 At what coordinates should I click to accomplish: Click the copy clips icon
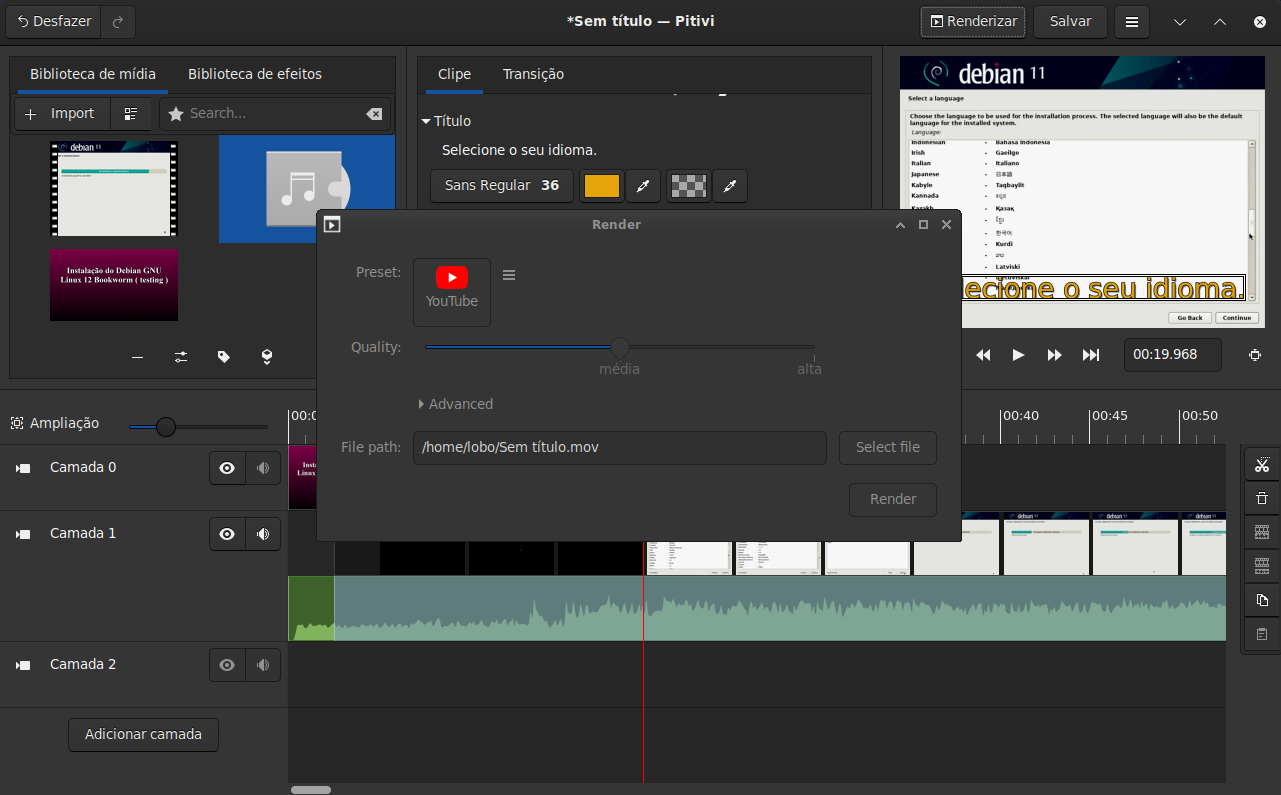pos(1261,600)
